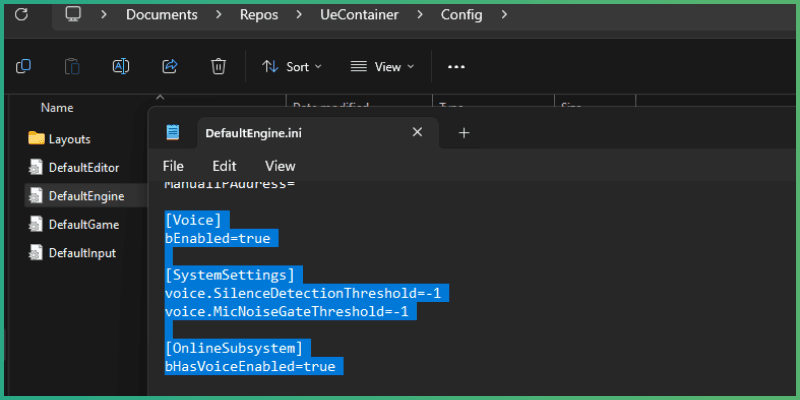Select the DefaultInput file name

click(x=82, y=254)
